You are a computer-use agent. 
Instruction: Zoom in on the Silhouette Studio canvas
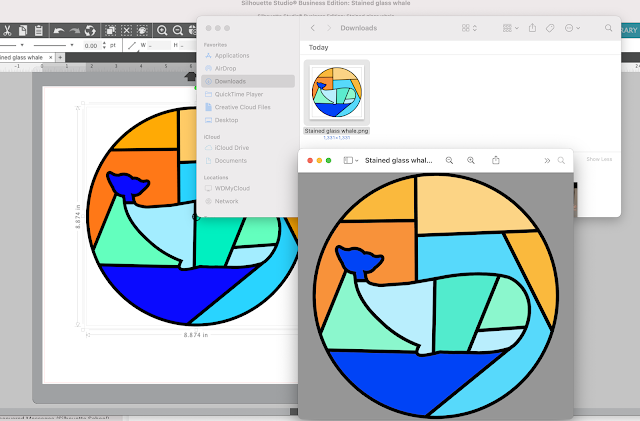click(162, 30)
